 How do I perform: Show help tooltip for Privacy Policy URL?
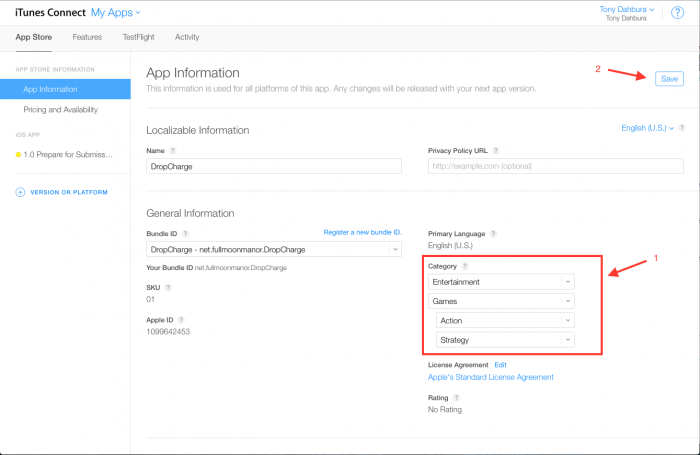tap(496, 151)
